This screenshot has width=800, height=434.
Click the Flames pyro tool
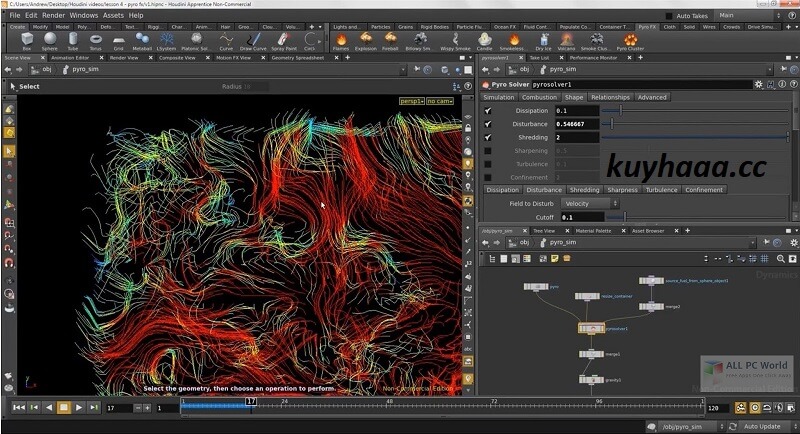coord(341,41)
